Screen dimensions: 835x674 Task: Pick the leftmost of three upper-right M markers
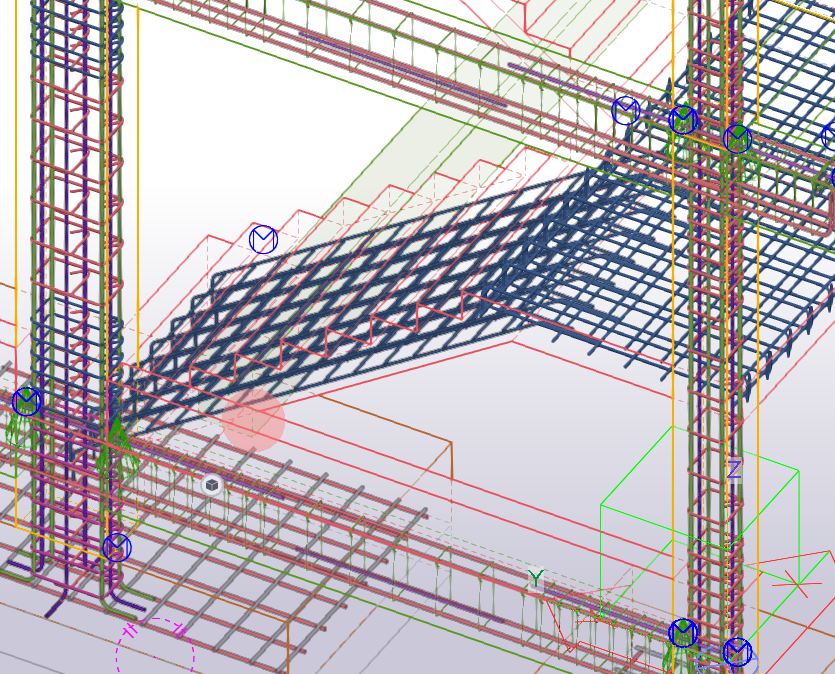[626, 110]
